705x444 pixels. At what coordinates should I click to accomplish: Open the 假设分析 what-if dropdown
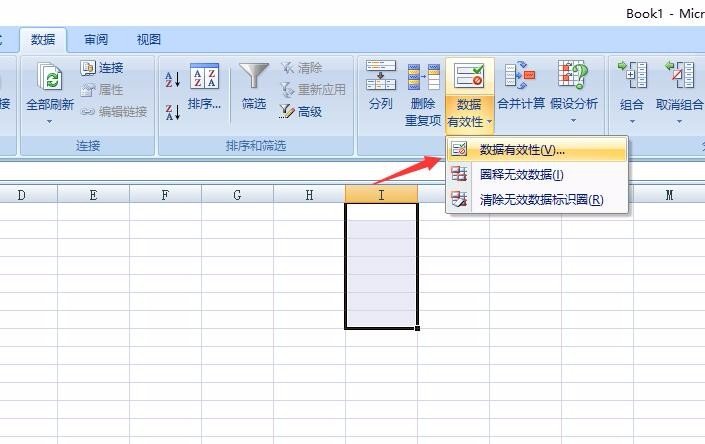[x=573, y=95]
